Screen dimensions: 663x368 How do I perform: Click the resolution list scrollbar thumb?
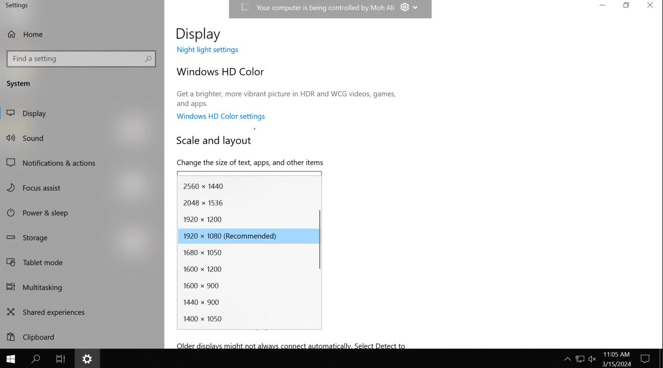(x=320, y=239)
